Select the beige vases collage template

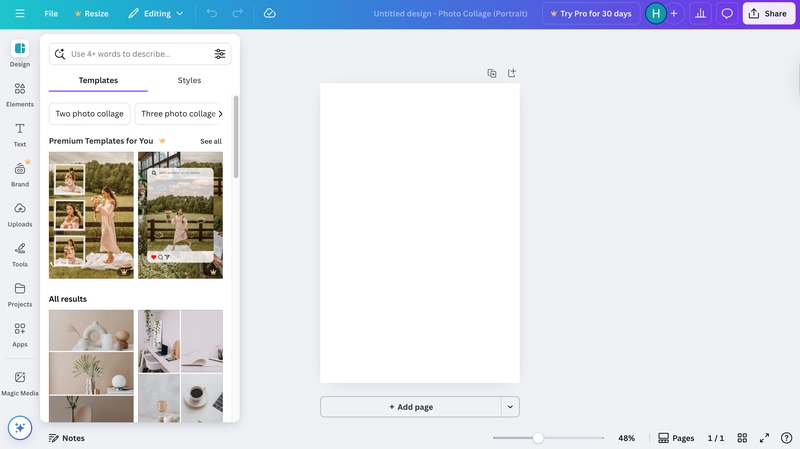(x=91, y=365)
